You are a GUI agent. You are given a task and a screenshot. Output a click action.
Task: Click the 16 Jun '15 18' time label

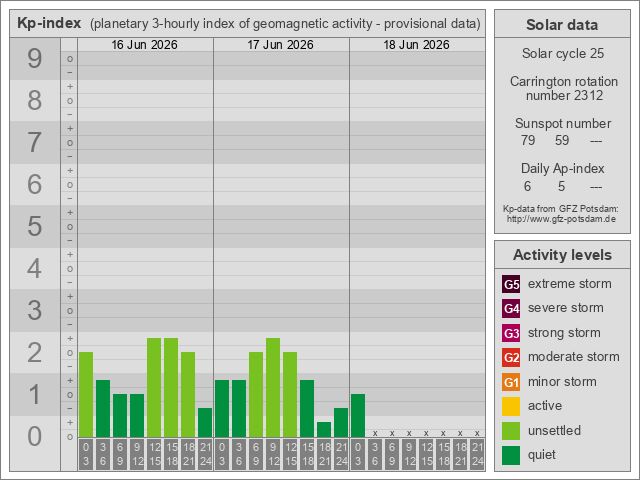171,454
